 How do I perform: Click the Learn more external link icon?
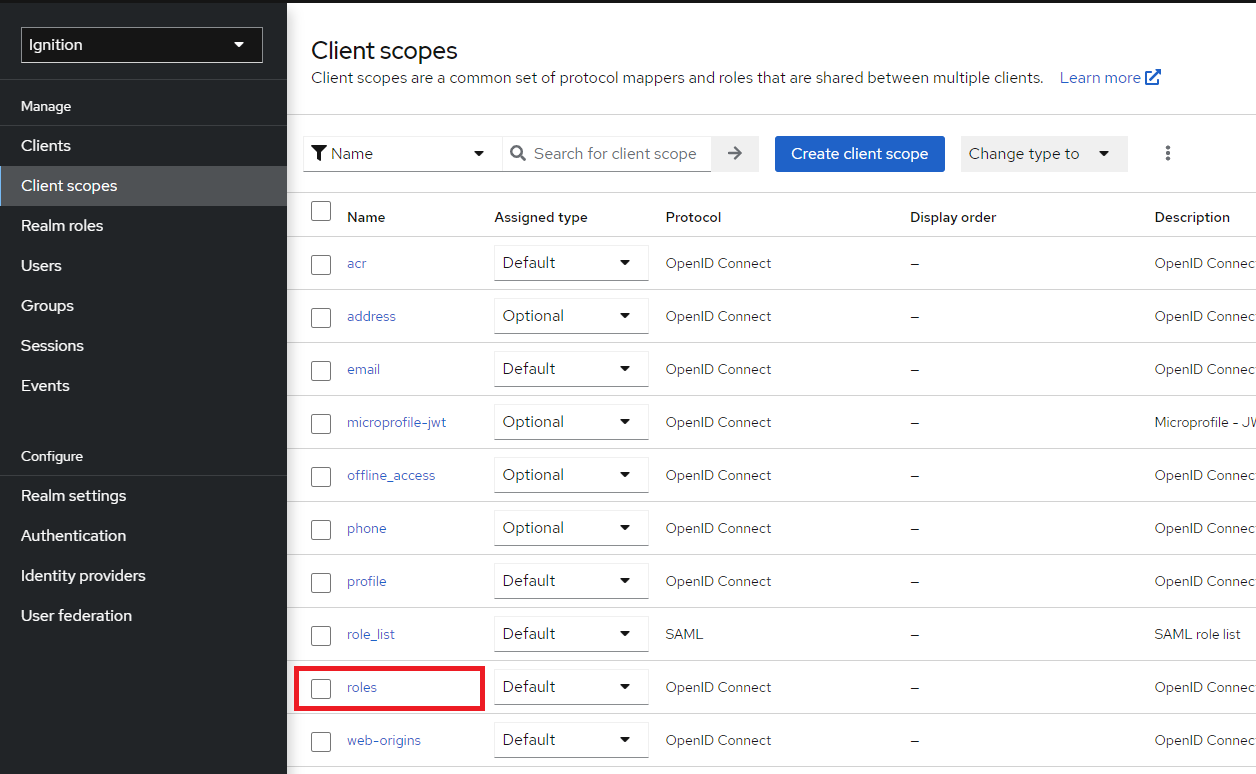tap(1153, 78)
